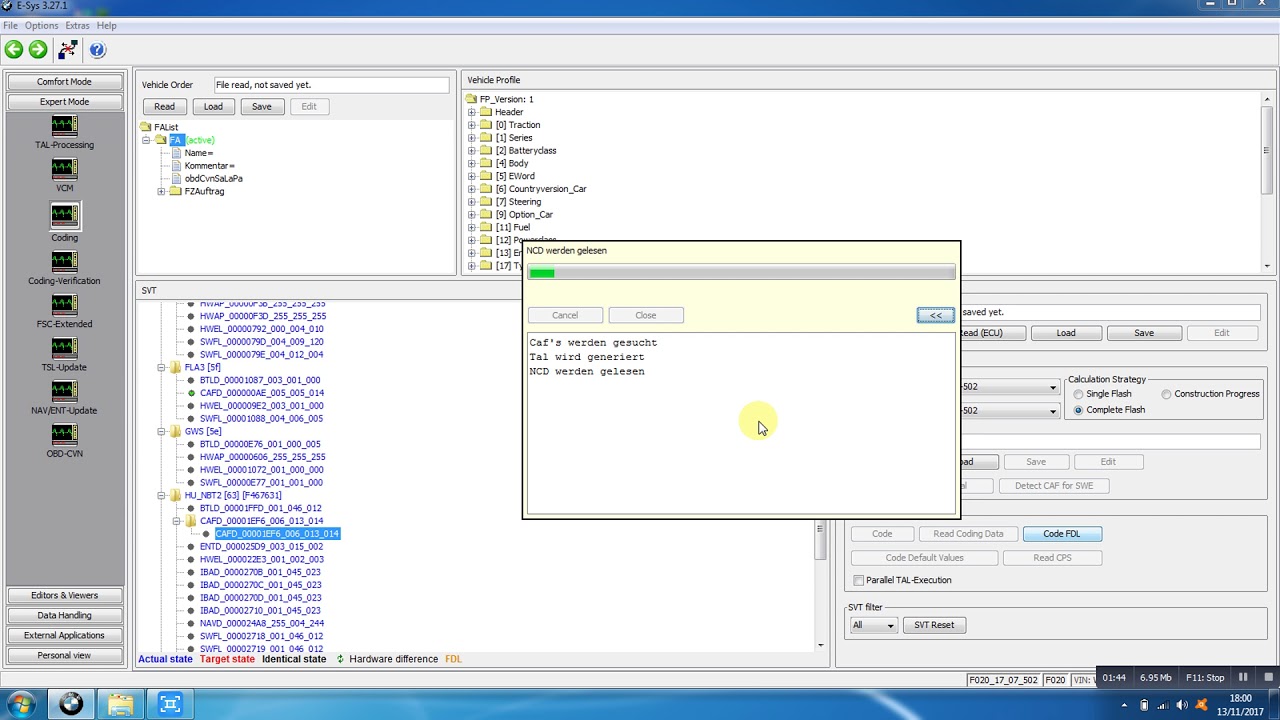The height and width of the screenshot is (720, 1280).
Task: Select the Complete Flash radio button
Action: coord(1078,410)
